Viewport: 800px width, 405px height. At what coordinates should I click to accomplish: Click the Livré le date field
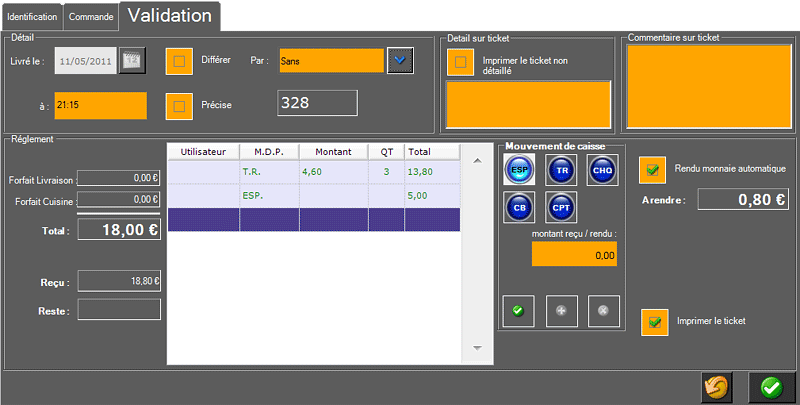[86, 61]
